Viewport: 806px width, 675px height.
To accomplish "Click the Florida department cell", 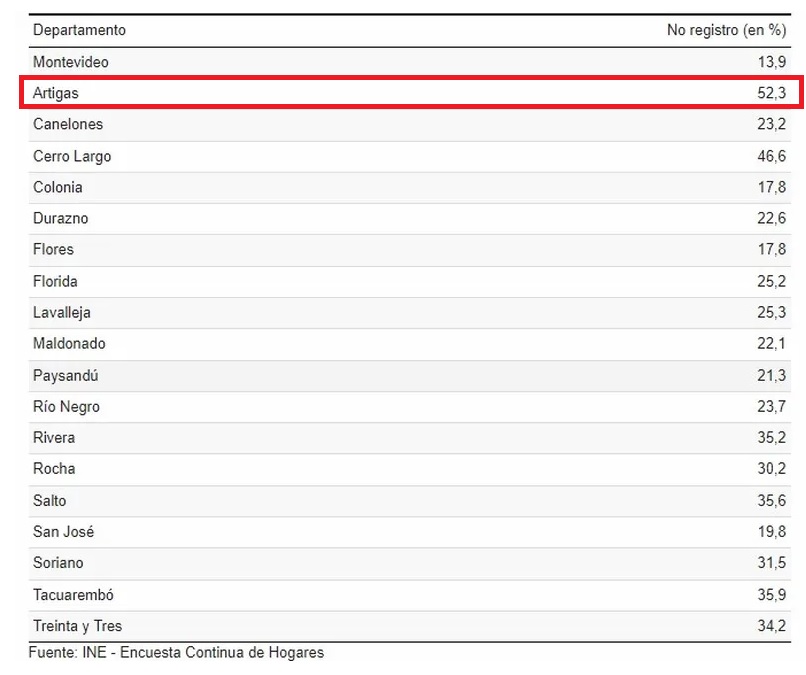I will (x=55, y=281).
